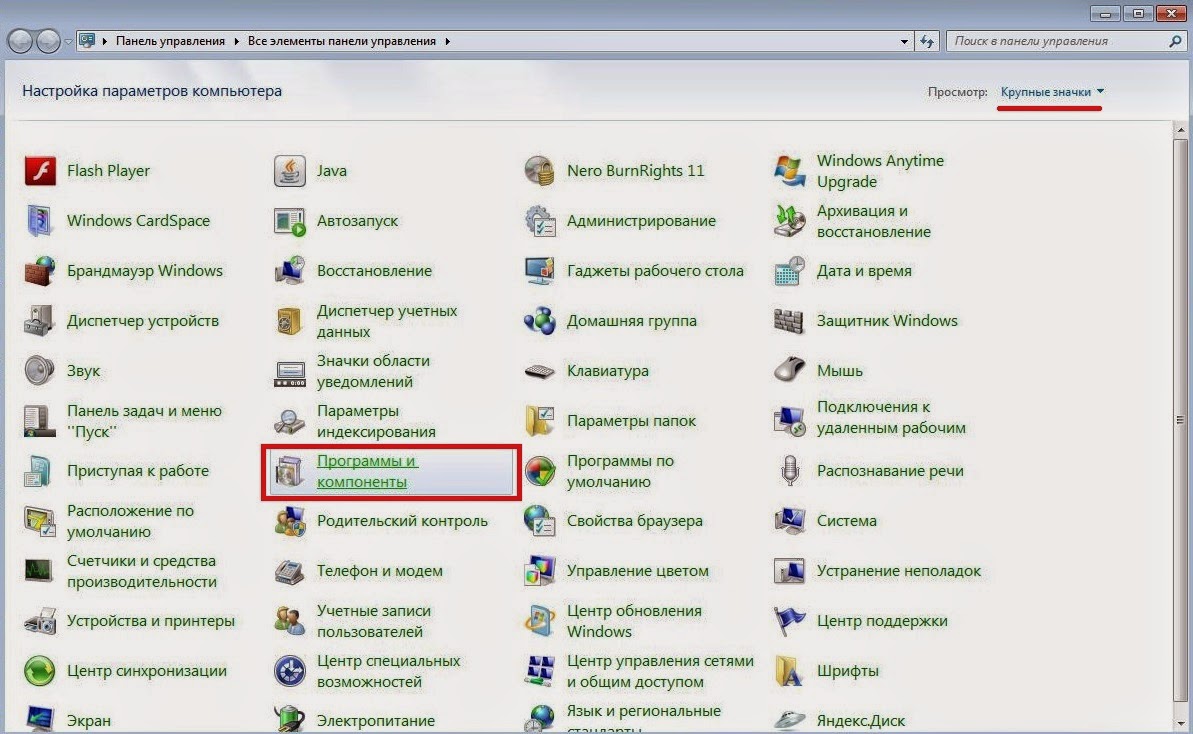
Task: Open the Мышь mouse icon
Action: click(x=789, y=370)
